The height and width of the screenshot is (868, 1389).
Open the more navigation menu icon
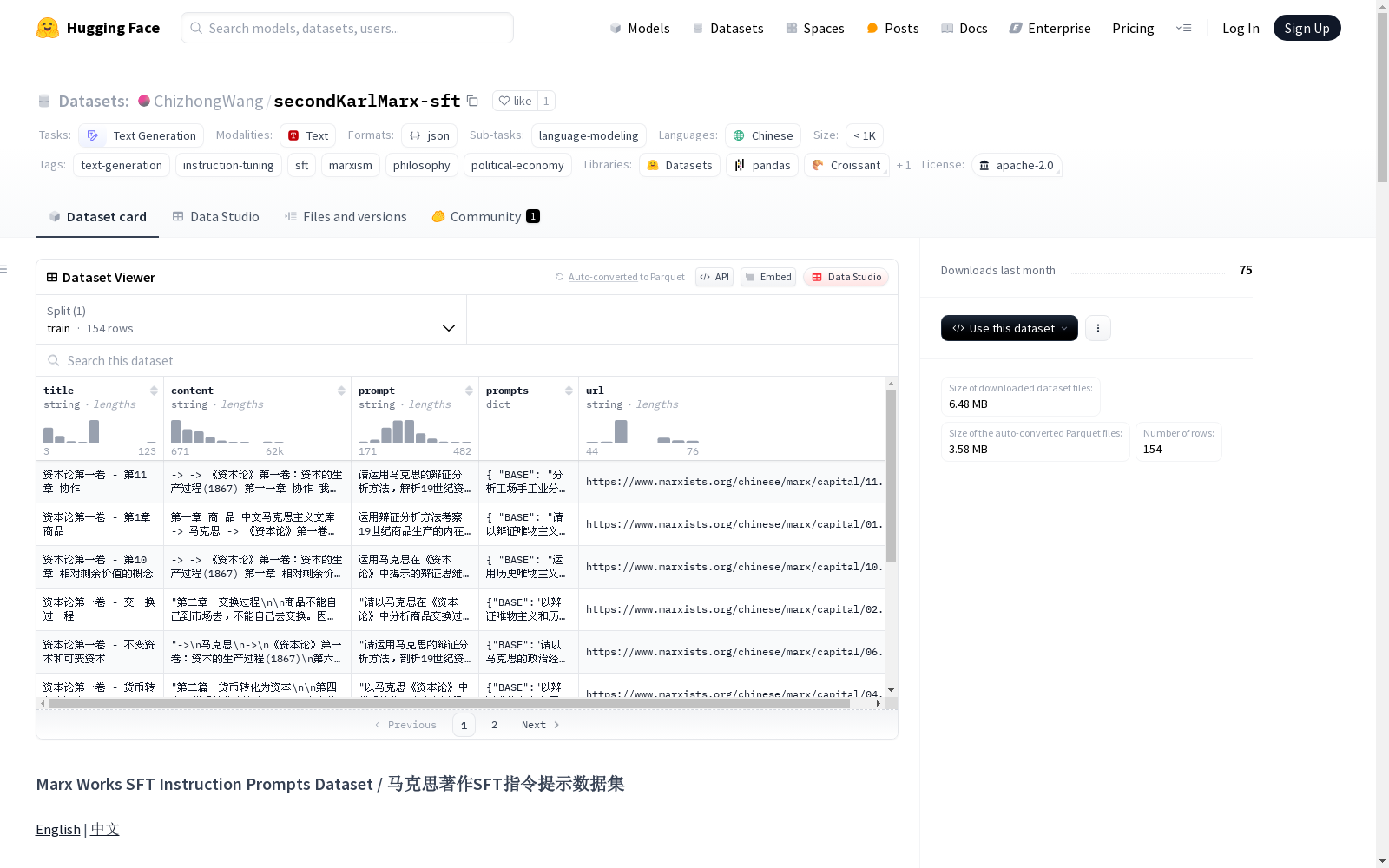point(1183,28)
